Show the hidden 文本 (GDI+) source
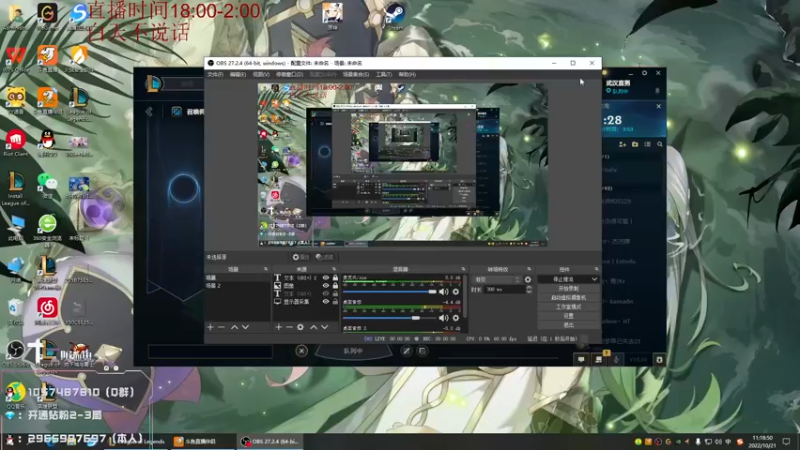This screenshot has height=450, width=800. 326,294
